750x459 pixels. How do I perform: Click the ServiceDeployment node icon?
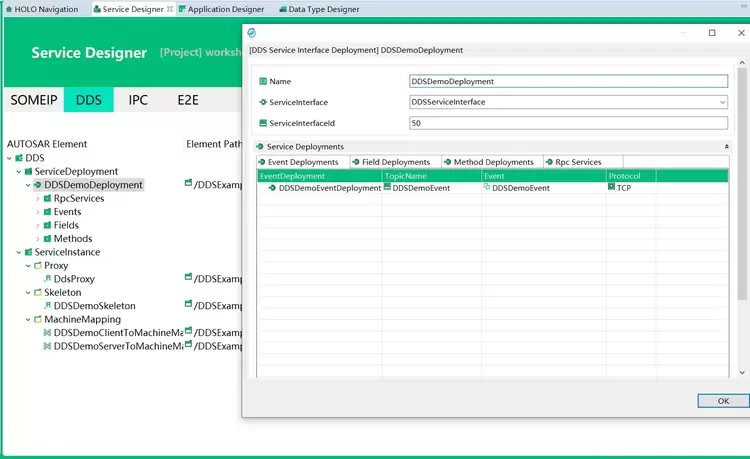[x=28, y=172]
